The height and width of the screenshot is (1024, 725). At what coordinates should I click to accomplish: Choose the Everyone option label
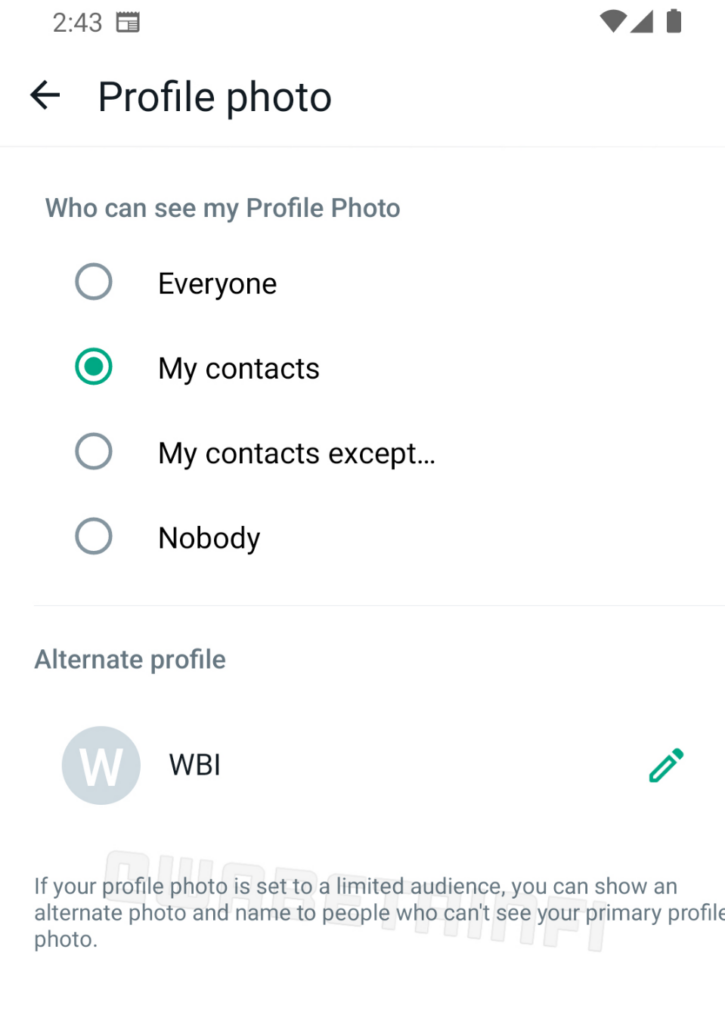coord(218,284)
